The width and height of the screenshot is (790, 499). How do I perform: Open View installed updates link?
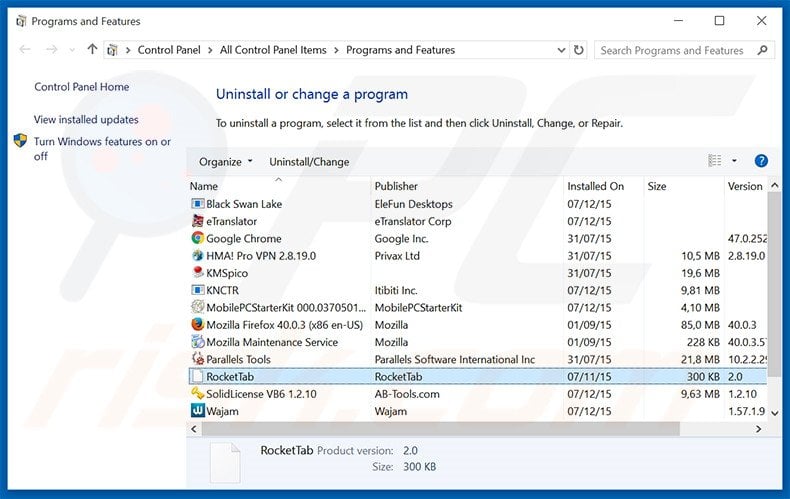86,119
